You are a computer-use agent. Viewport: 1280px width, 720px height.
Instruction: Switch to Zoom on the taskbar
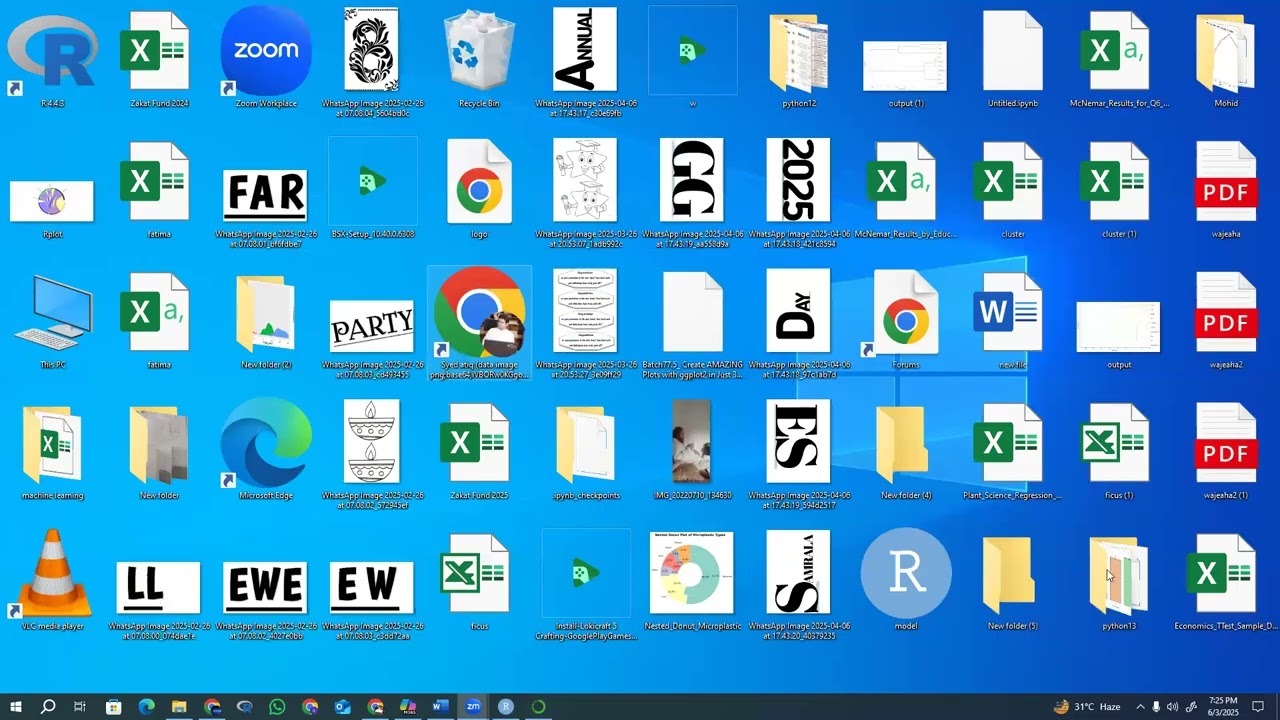coord(473,707)
